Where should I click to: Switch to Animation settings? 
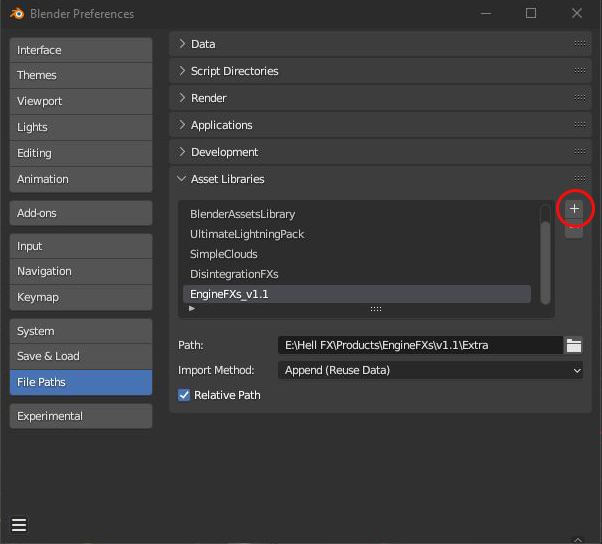coord(81,179)
